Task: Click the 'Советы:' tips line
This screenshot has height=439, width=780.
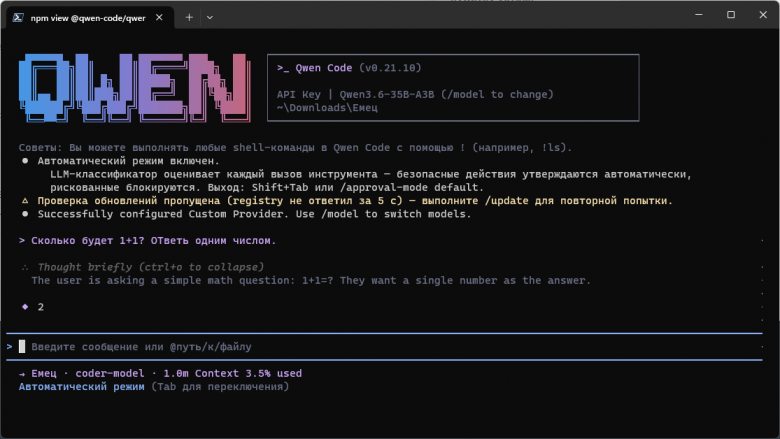Action: tap(295, 148)
